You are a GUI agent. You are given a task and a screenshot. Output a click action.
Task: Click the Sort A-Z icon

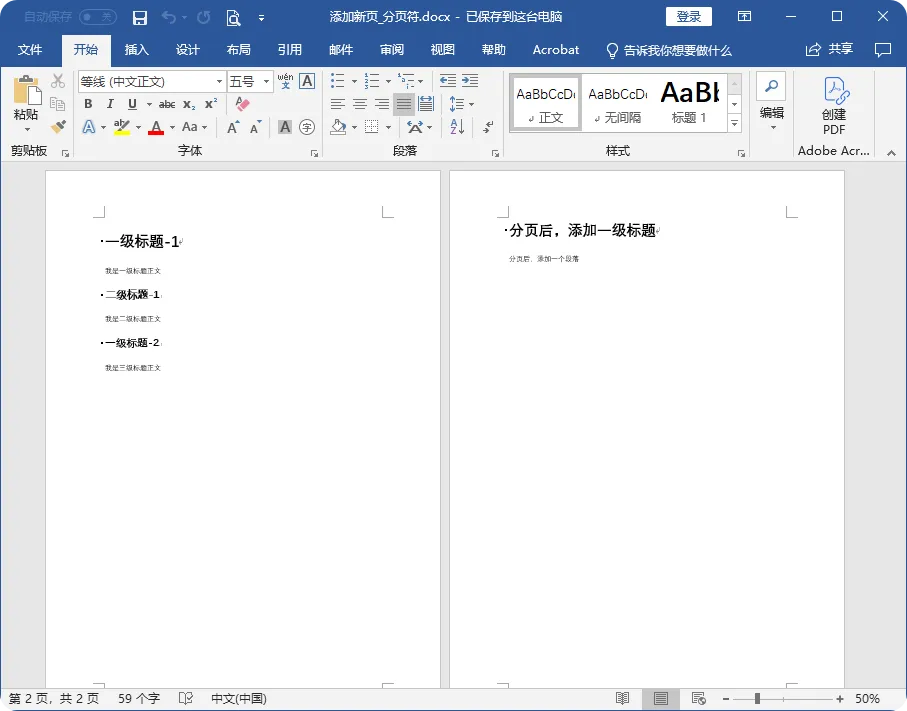(457, 127)
